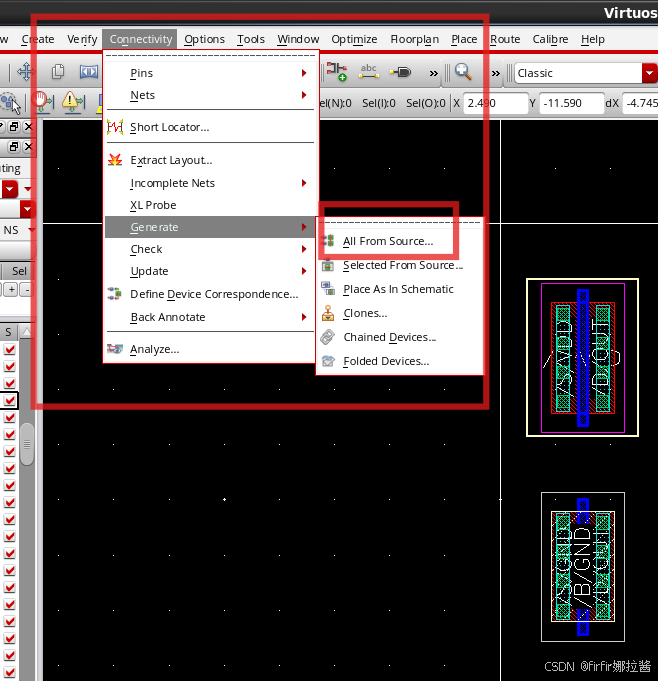Toggle the fifth checkbox in S column

(x=10, y=417)
